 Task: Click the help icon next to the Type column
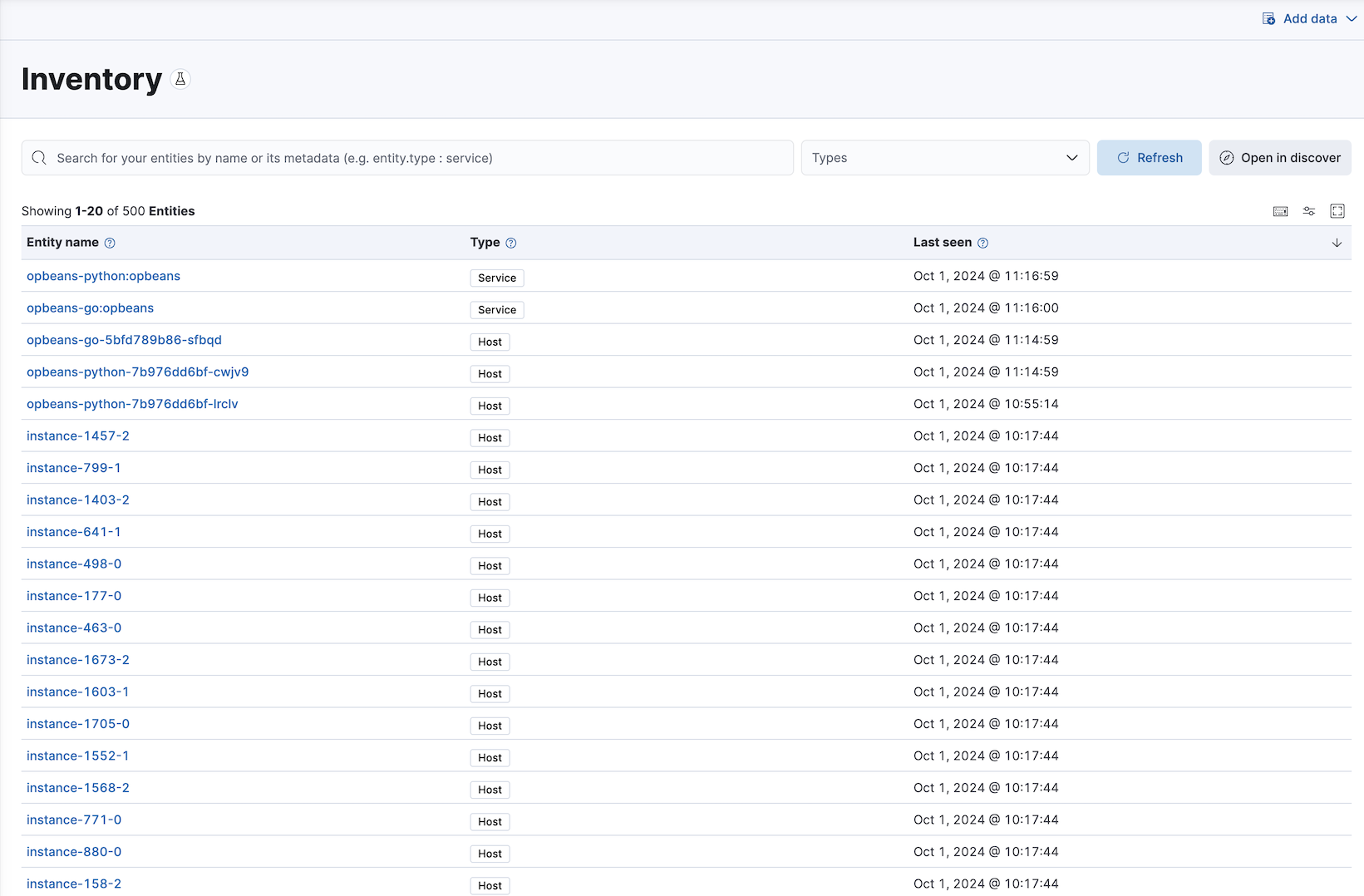click(510, 243)
